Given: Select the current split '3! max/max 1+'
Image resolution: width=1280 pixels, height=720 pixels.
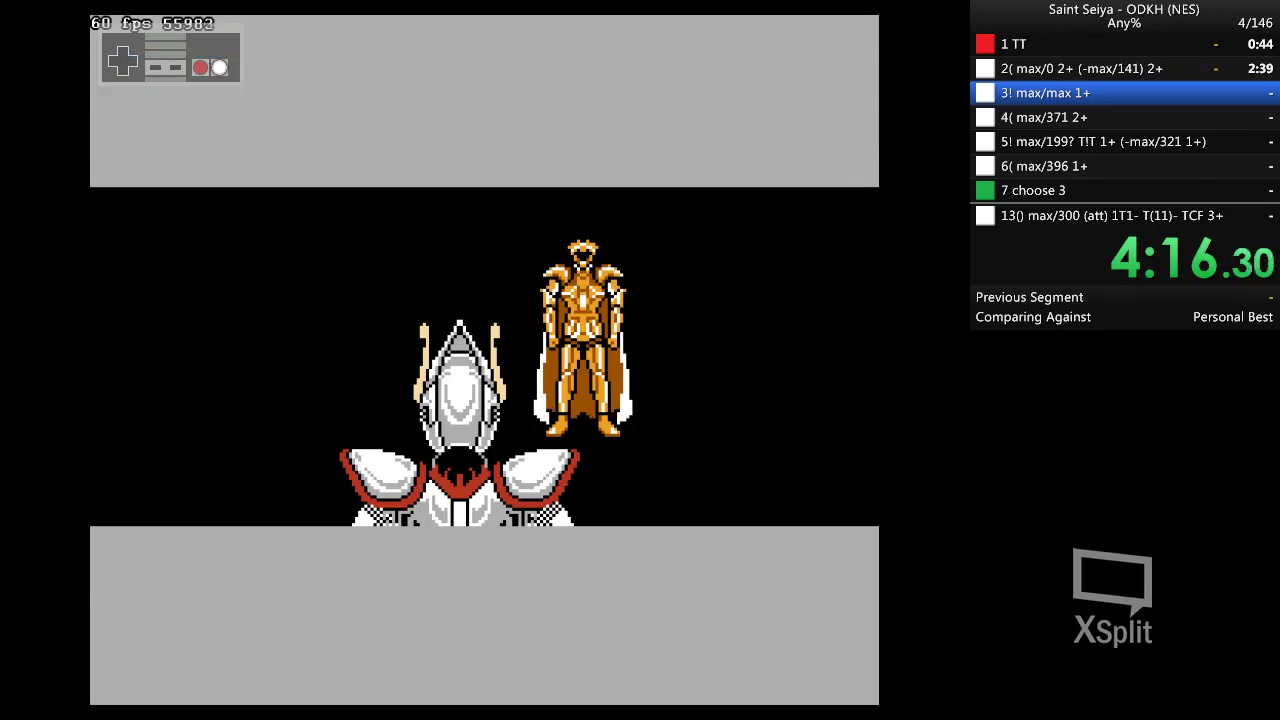Looking at the screenshot, I should pyautogui.click(x=1045, y=93).
